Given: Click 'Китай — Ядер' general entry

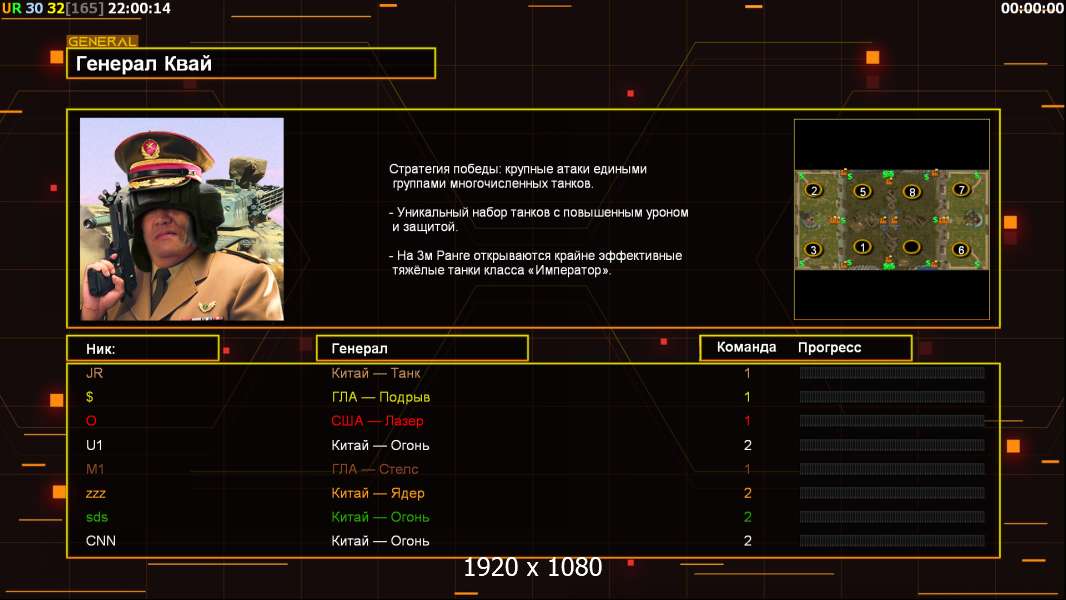Looking at the screenshot, I should pyautogui.click(x=378, y=493).
